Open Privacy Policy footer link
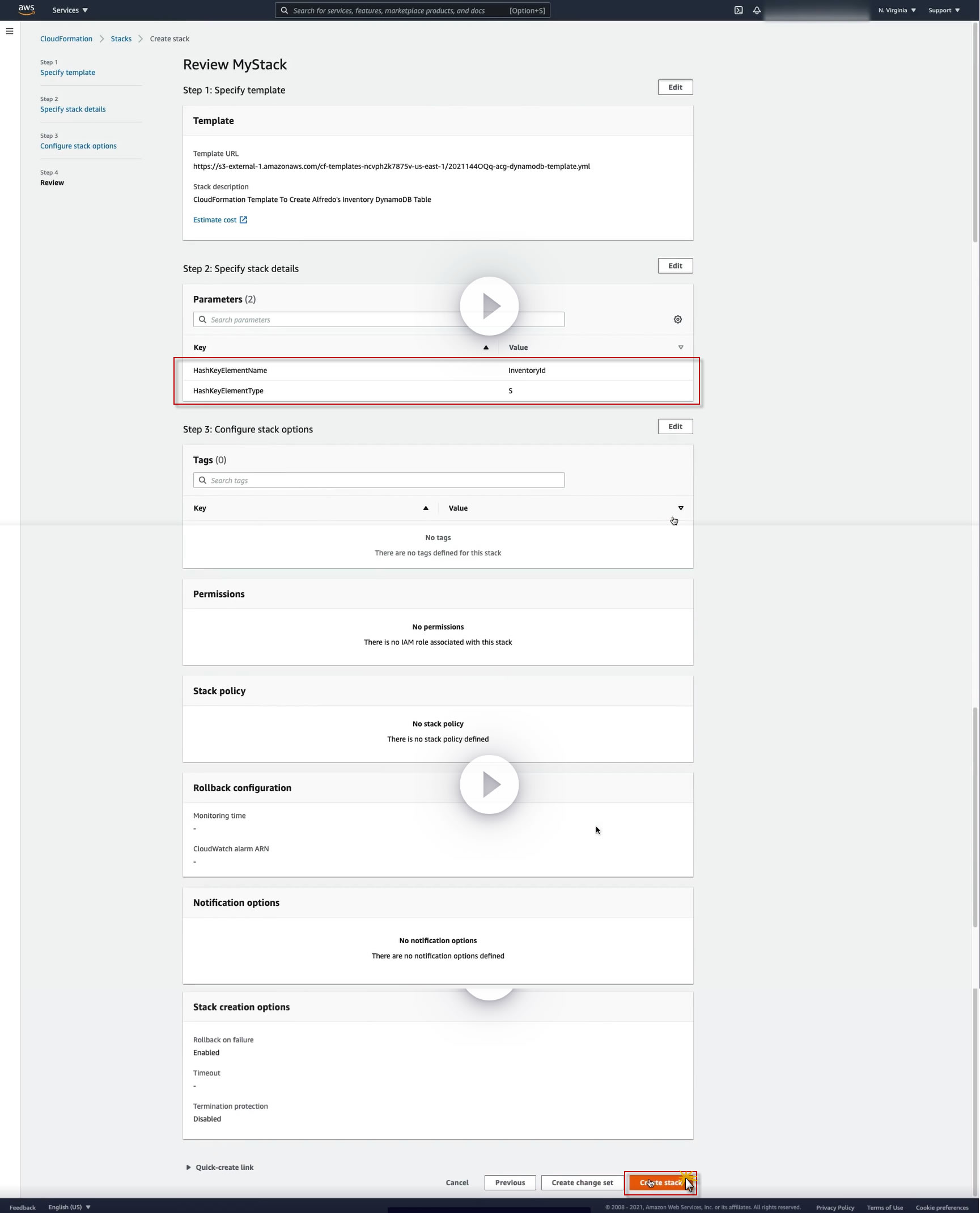The image size is (980, 1213). 835,1207
